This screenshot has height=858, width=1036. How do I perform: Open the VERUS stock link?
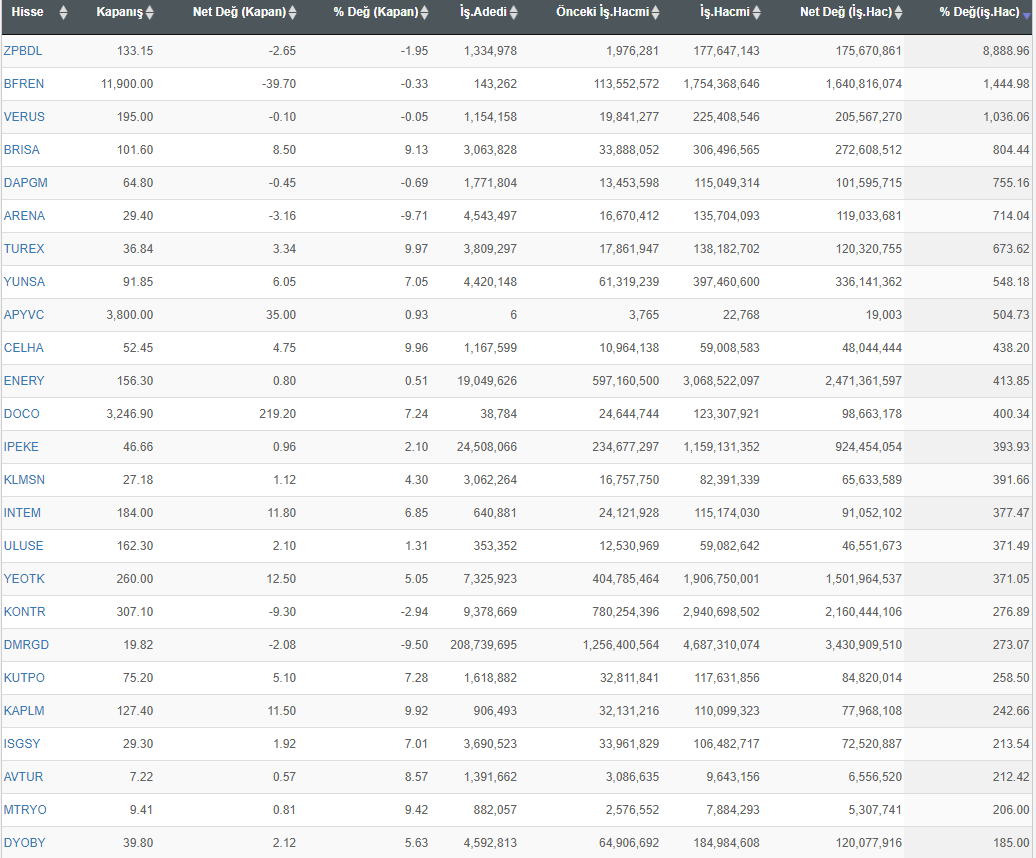pos(24,117)
